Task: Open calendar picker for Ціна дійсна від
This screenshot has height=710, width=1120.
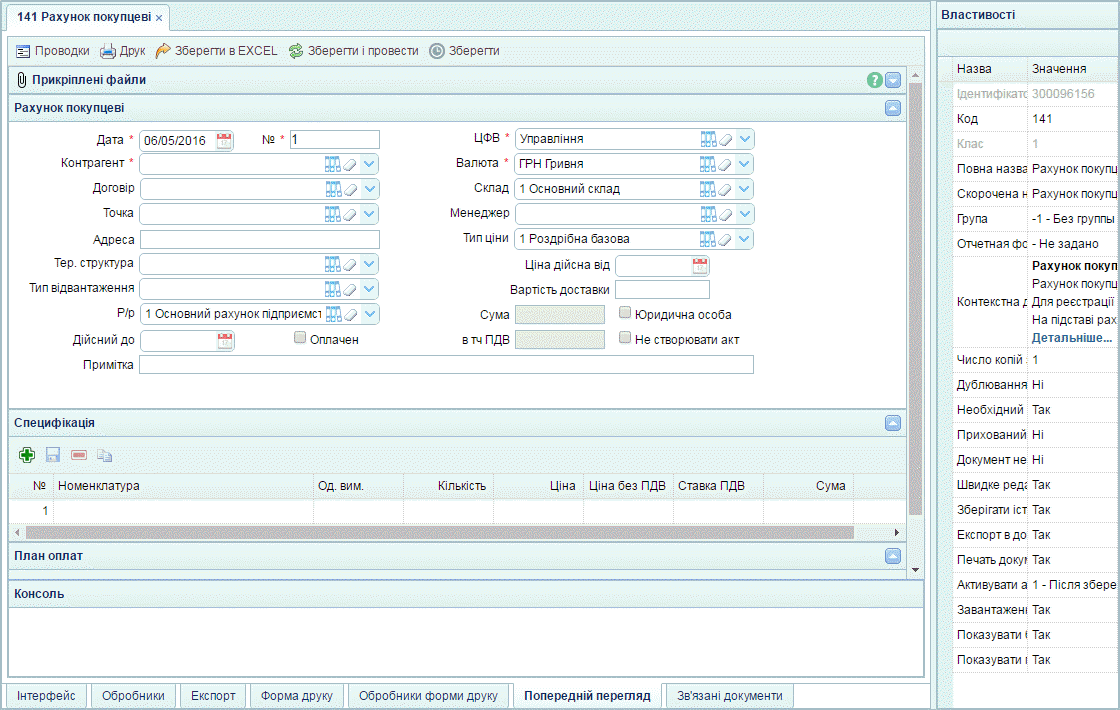Action: pyautogui.click(x=700, y=266)
